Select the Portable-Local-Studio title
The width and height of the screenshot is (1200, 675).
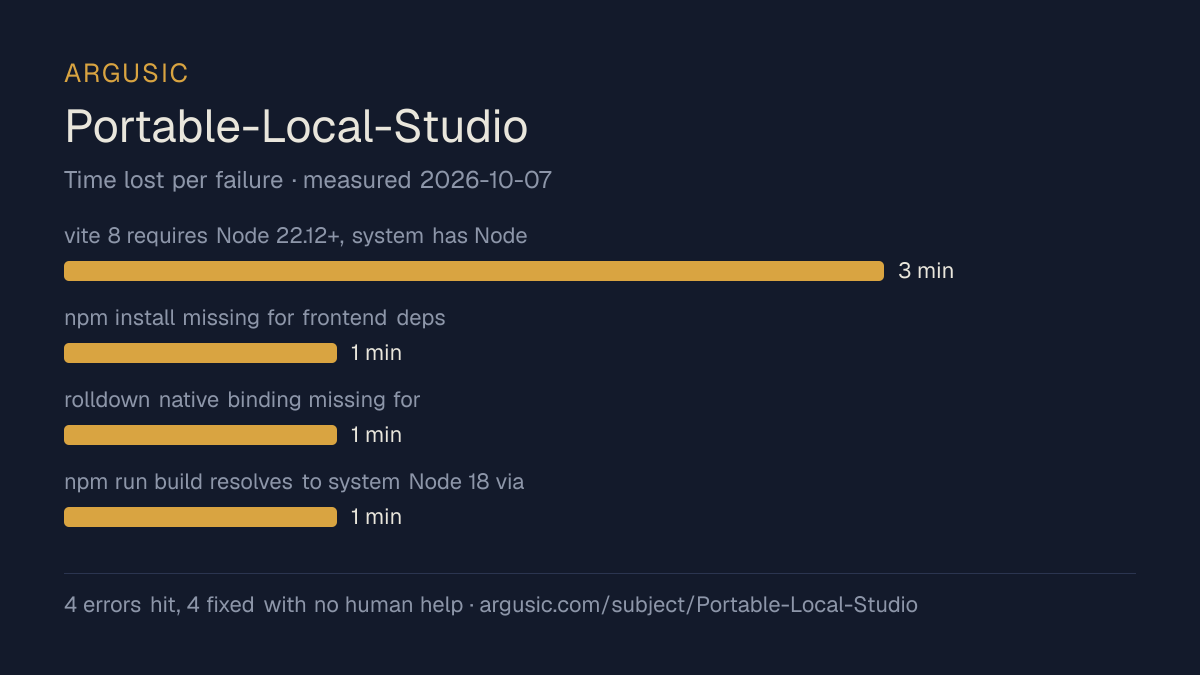point(296,127)
